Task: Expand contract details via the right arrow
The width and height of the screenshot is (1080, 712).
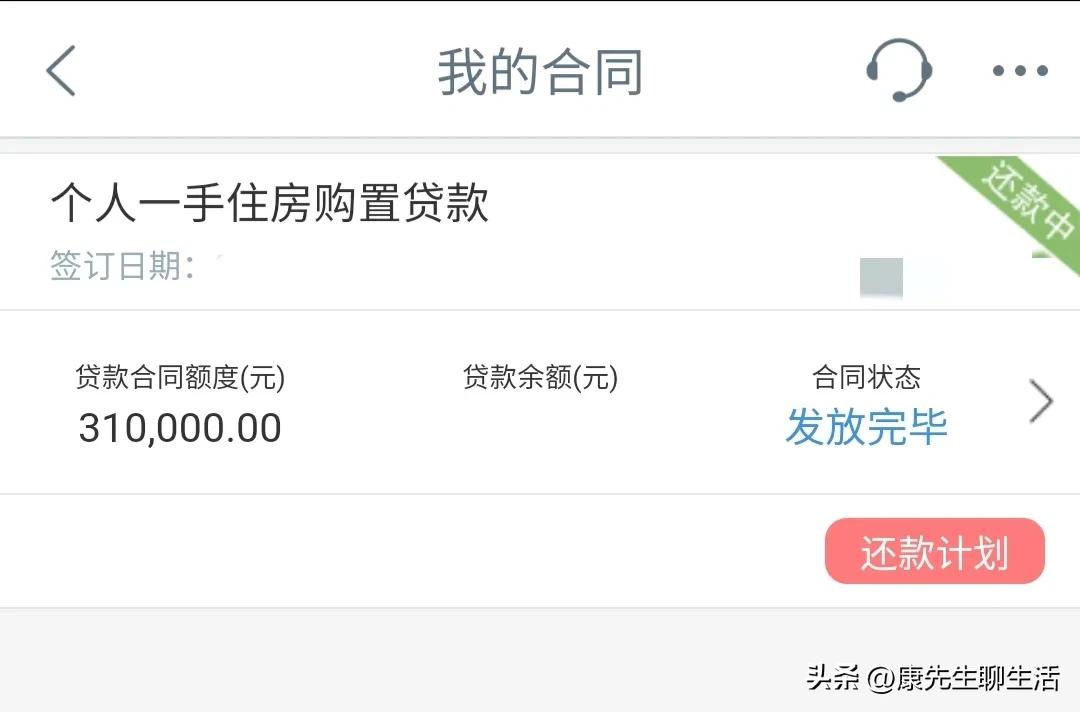Action: click(x=1042, y=401)
